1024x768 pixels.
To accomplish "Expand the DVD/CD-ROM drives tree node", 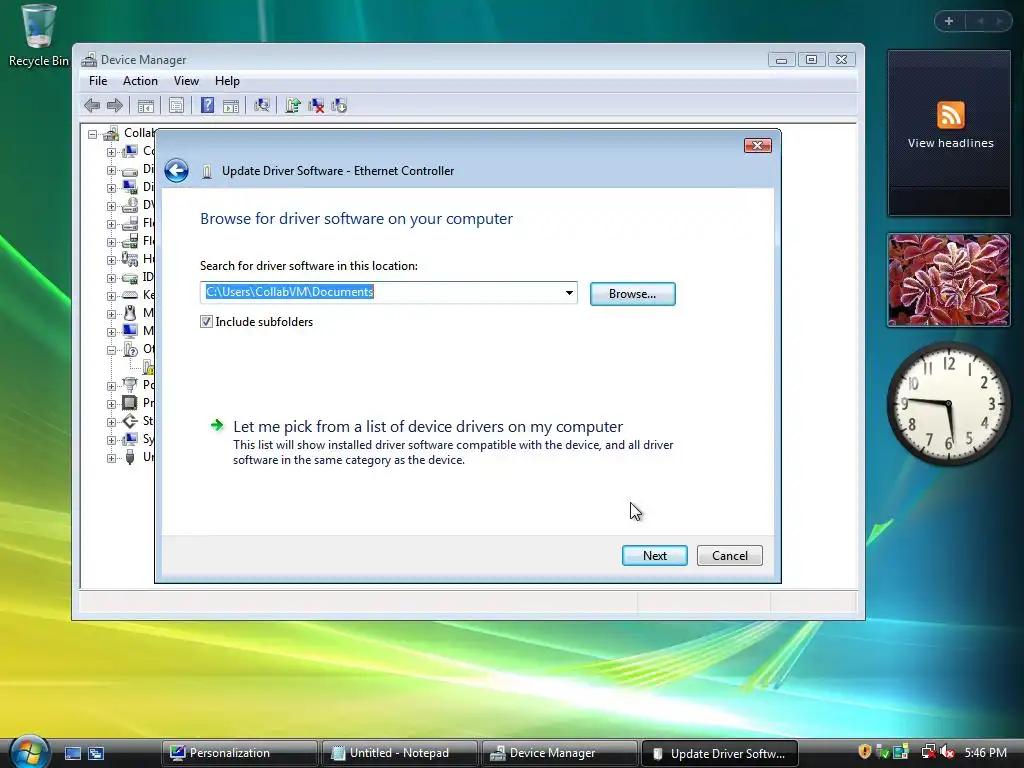I will 111,206.
